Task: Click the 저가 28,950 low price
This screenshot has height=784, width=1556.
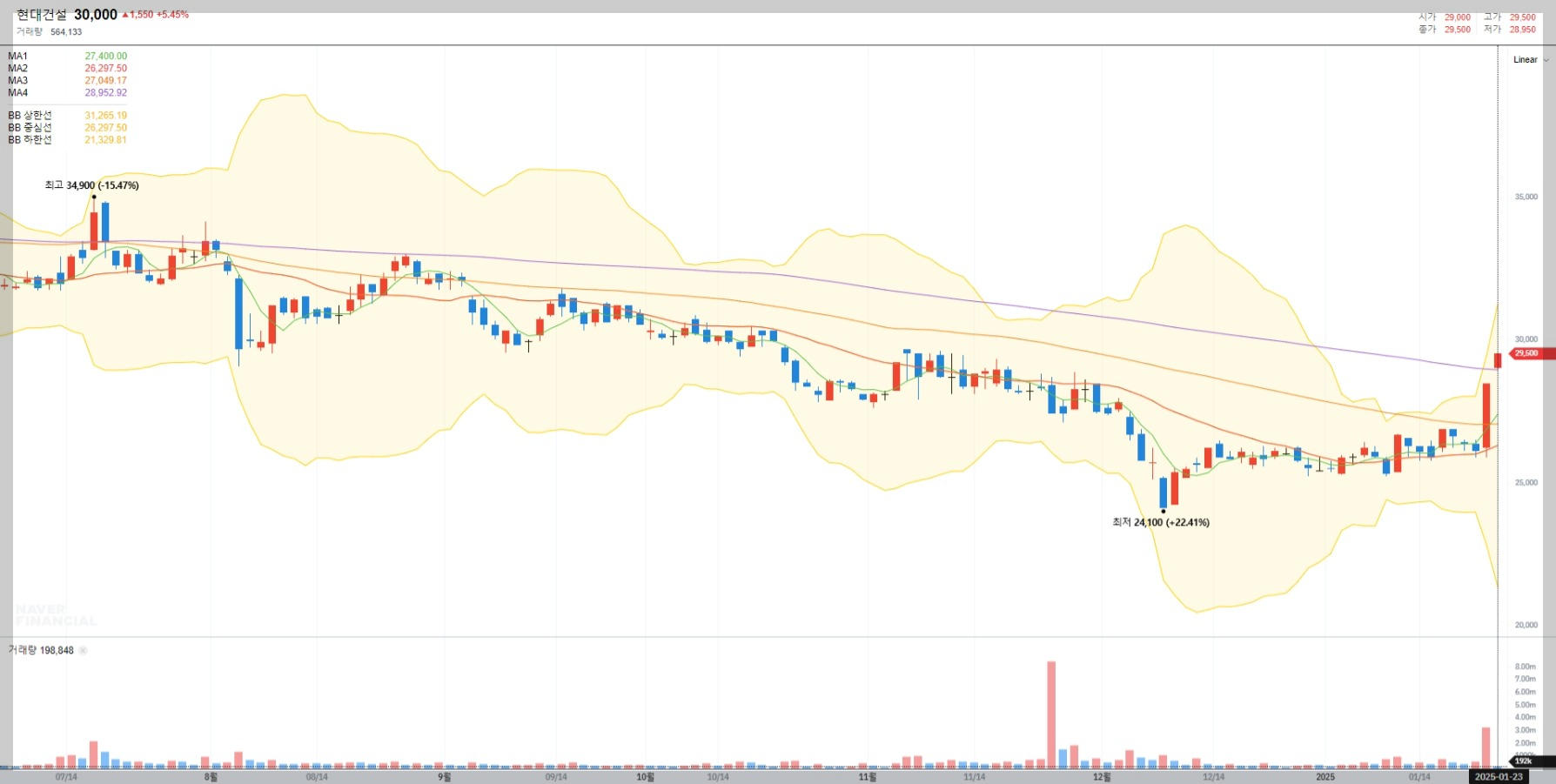Action: pos(1510,30)
